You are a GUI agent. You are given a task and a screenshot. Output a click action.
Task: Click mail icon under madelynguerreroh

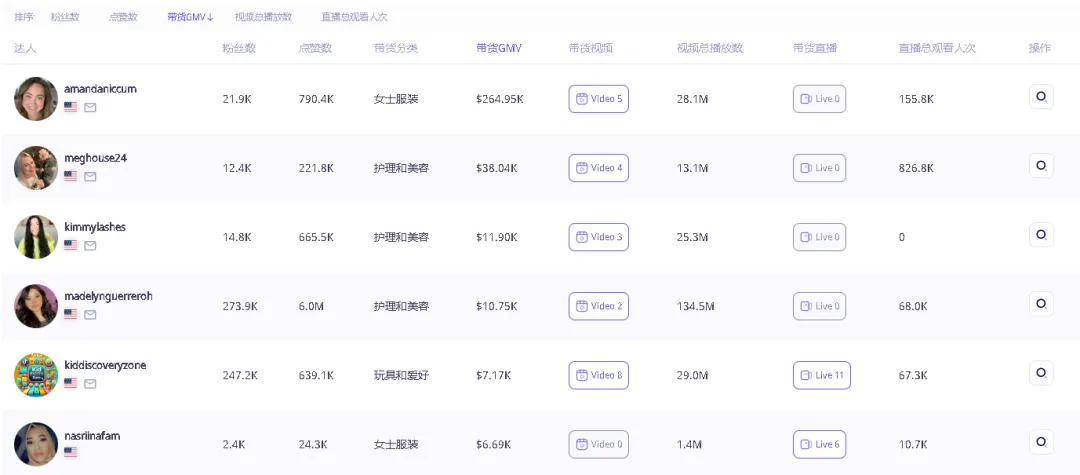coord(90,315)
